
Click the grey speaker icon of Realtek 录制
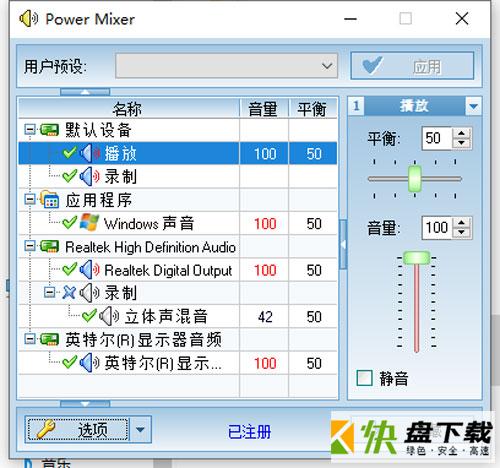[x=90, y=293]
